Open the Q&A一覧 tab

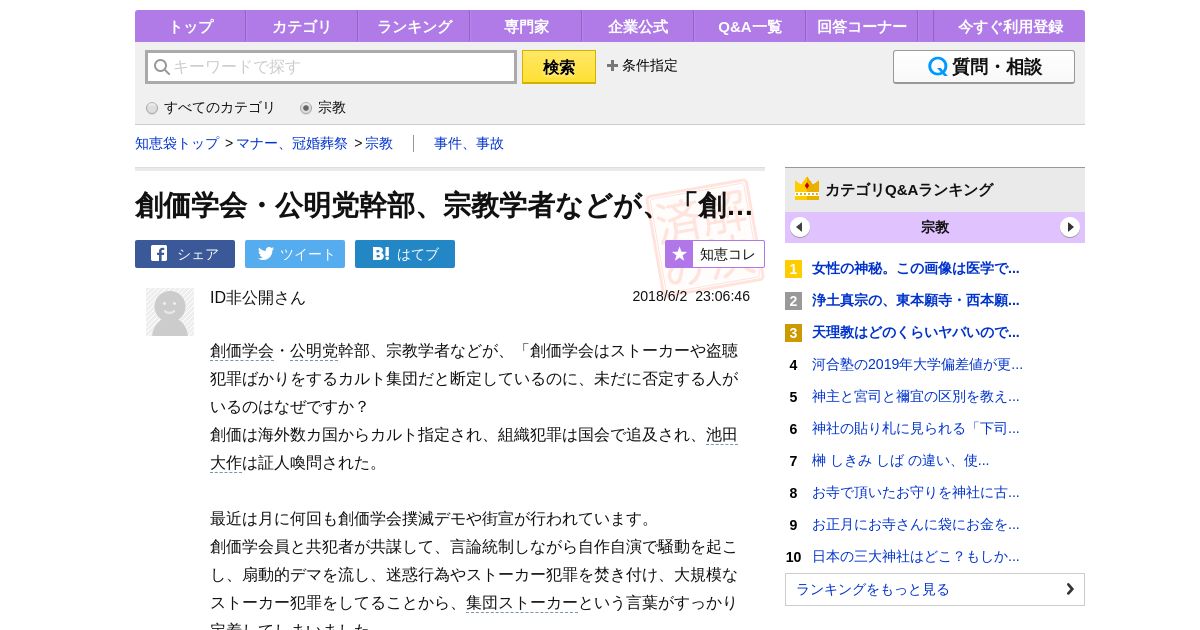(x=749, y=27)
